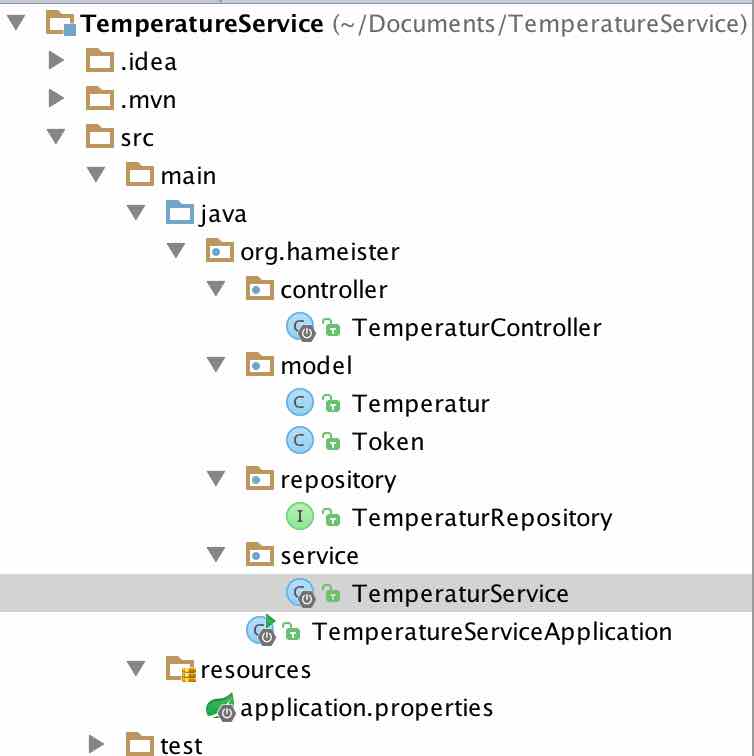Click the resources folder icon
754x756 pixels.
(180, 669)
